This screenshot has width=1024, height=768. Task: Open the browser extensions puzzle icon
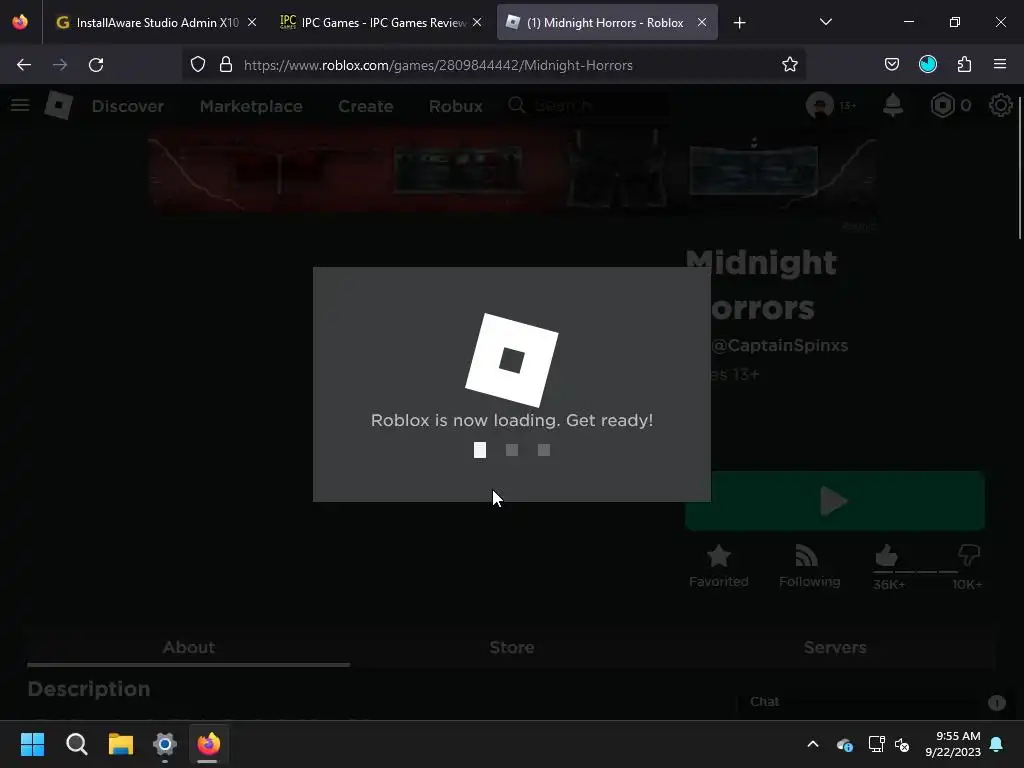tap(964, 65)
